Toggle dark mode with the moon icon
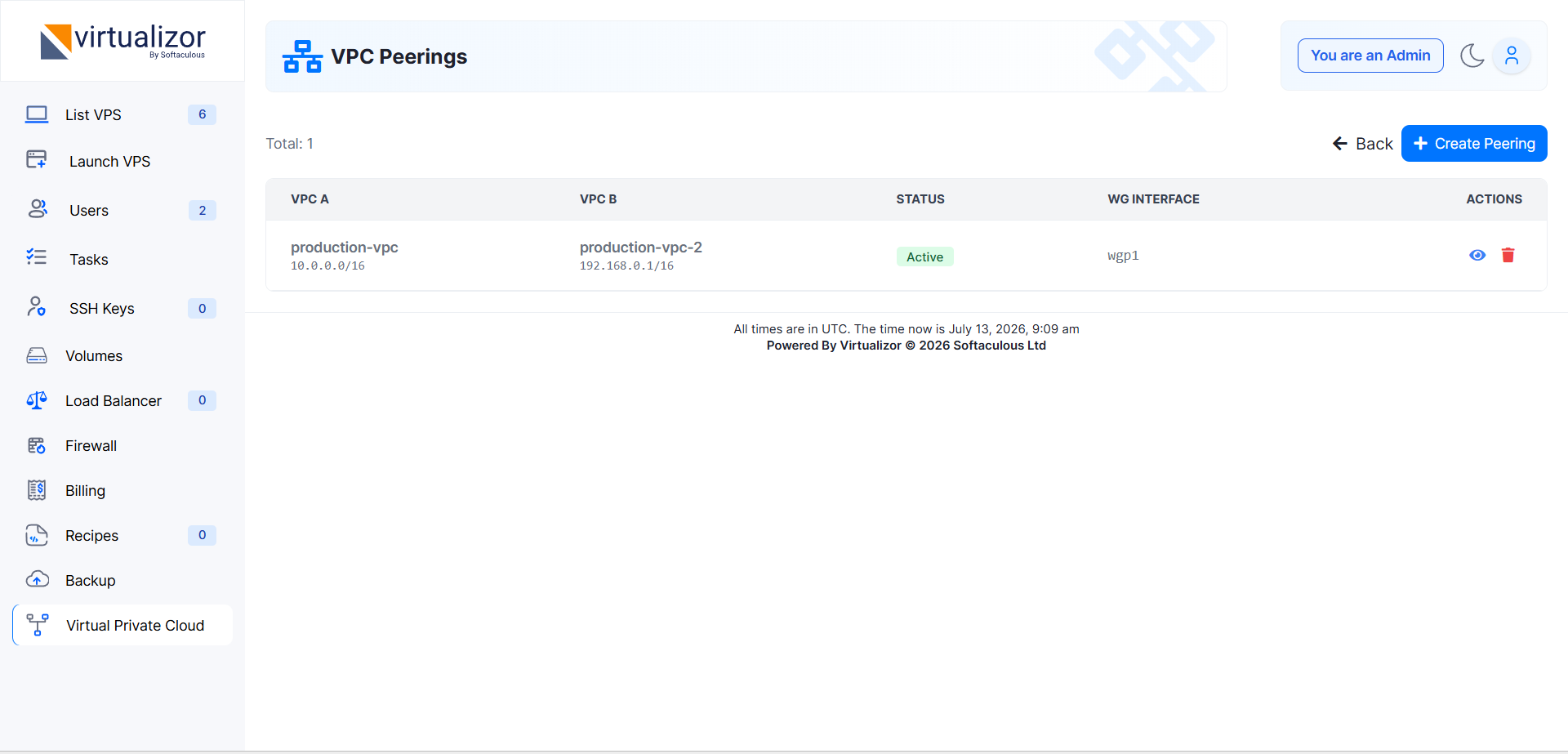Viewport: 1568px width, 754px height. [x=1472, y=56]
